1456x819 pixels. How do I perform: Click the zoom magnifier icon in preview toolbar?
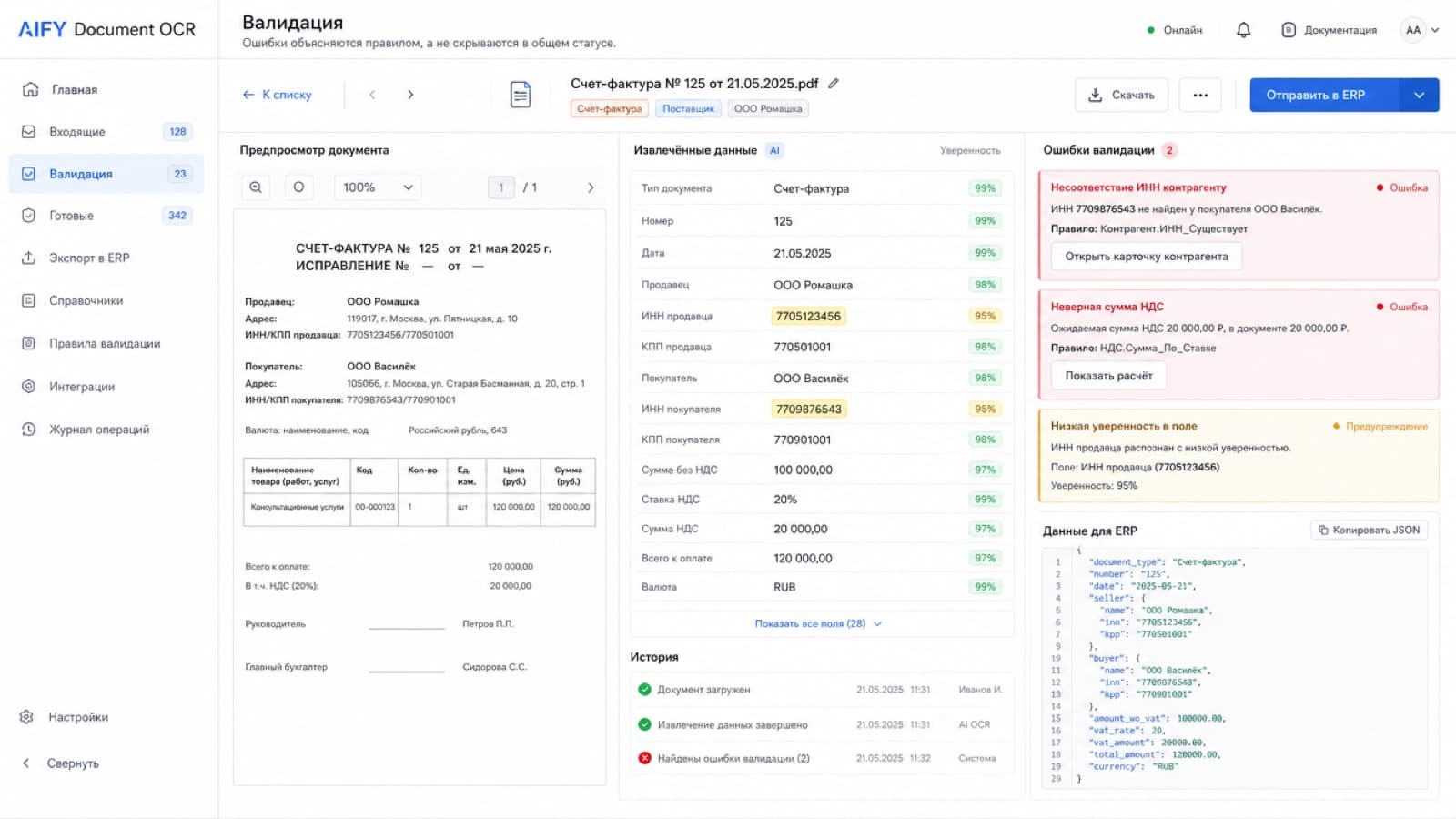(x=256, y=187)
